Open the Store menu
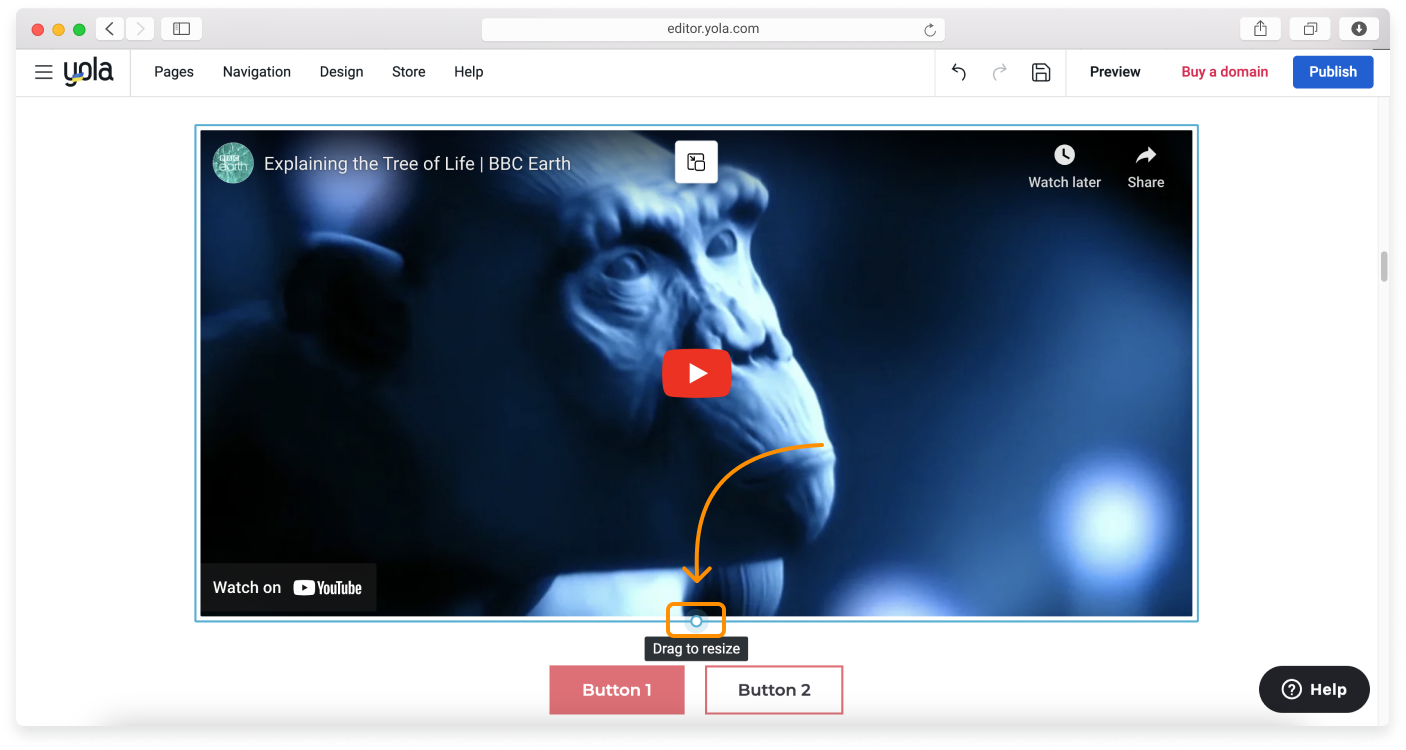The width and height of the screenshot is (1406, 750). click(x=408, y=72)
